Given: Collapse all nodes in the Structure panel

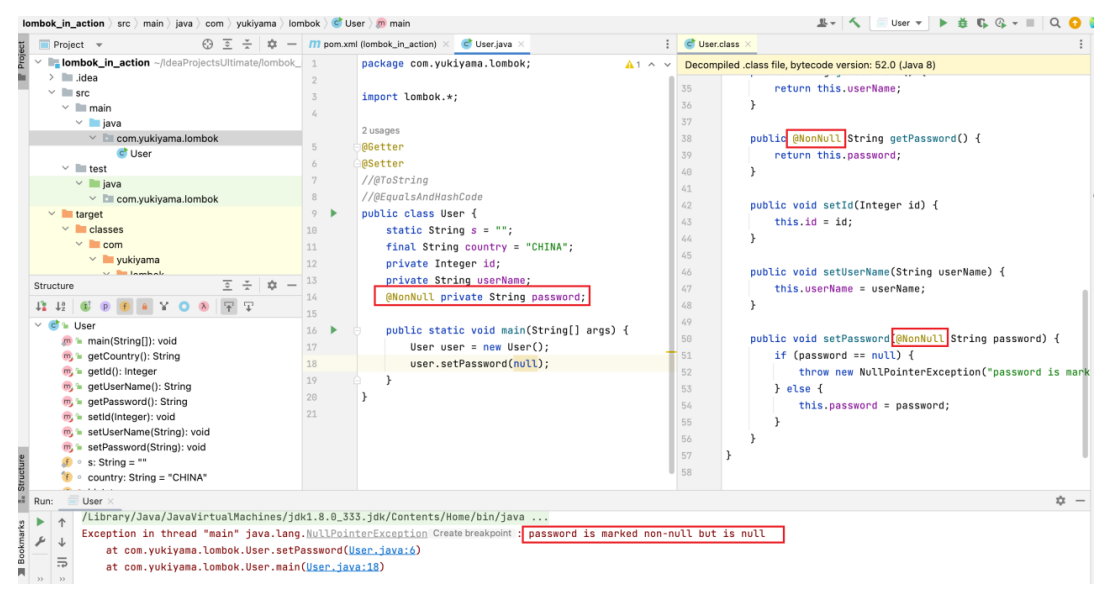Looking at the screenshot, I should (x=247, y=285).
